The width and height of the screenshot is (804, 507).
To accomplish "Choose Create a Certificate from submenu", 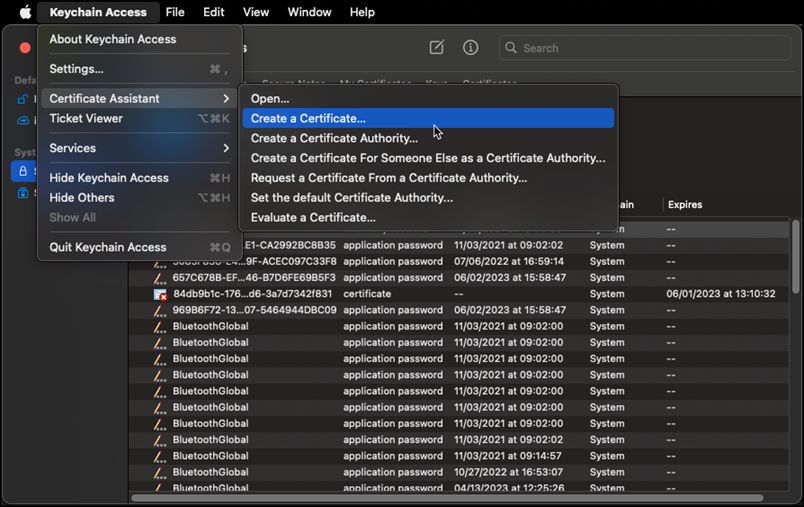I will (x=308, y=118).
